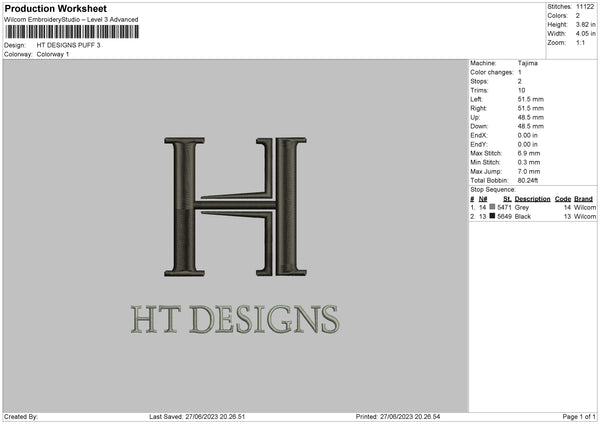600x424 pixels.
Task: Click the 'Stops:' label
Action: tap(479, 82)
